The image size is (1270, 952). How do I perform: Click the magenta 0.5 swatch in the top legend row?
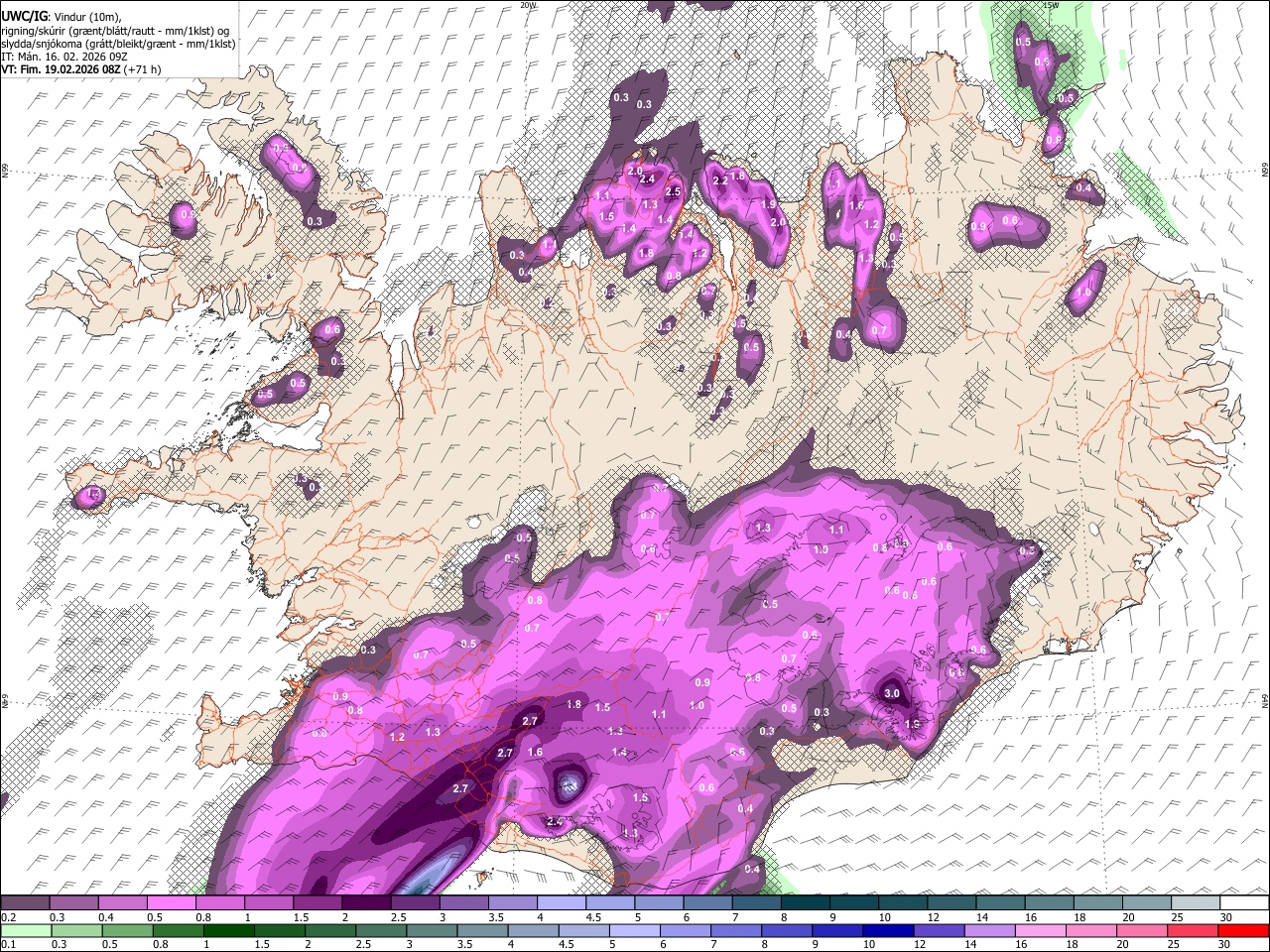pyautogui.click(x=171, y=903)
